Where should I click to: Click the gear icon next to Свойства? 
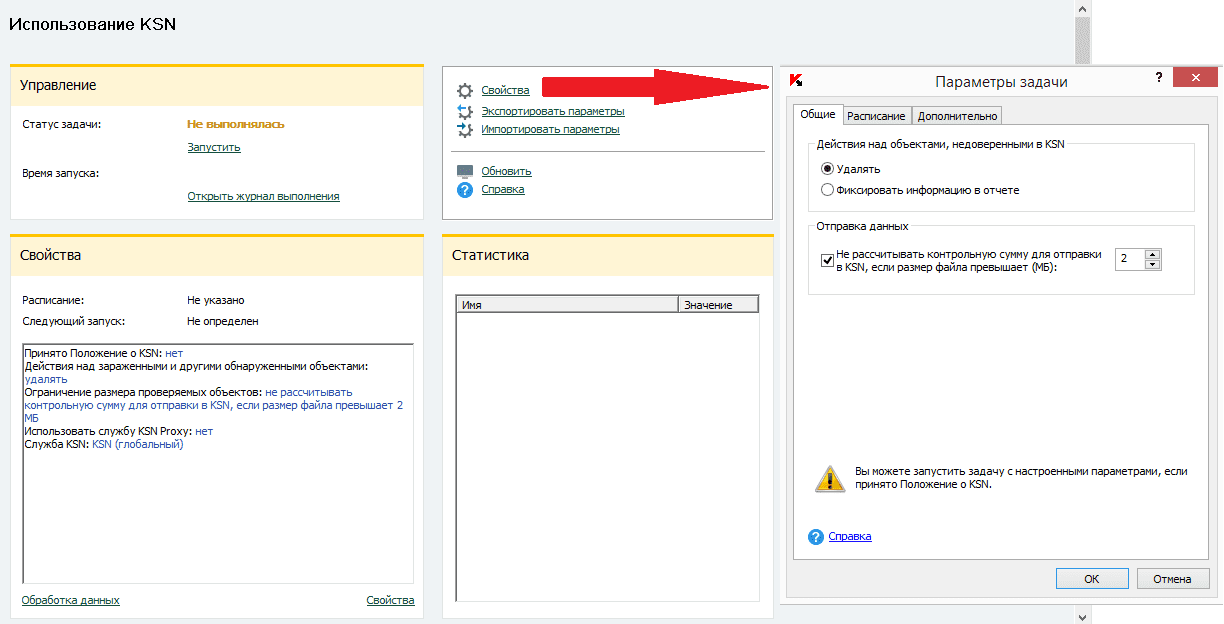[464, 91]
